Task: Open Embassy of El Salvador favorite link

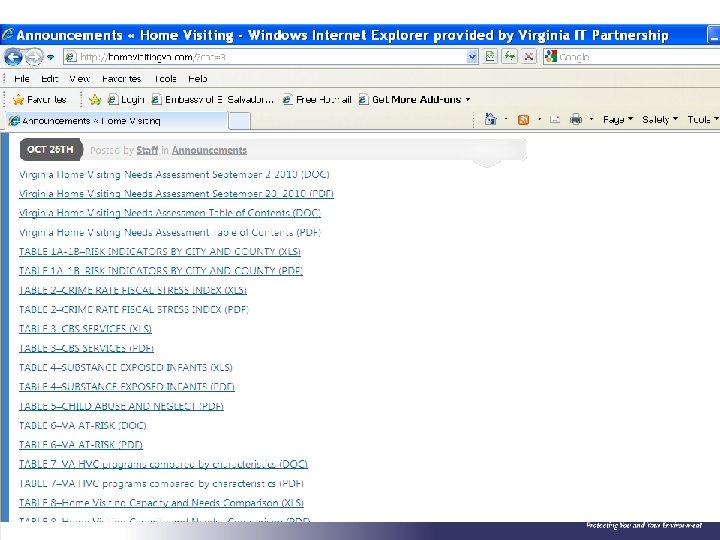Action: (213, 100)
